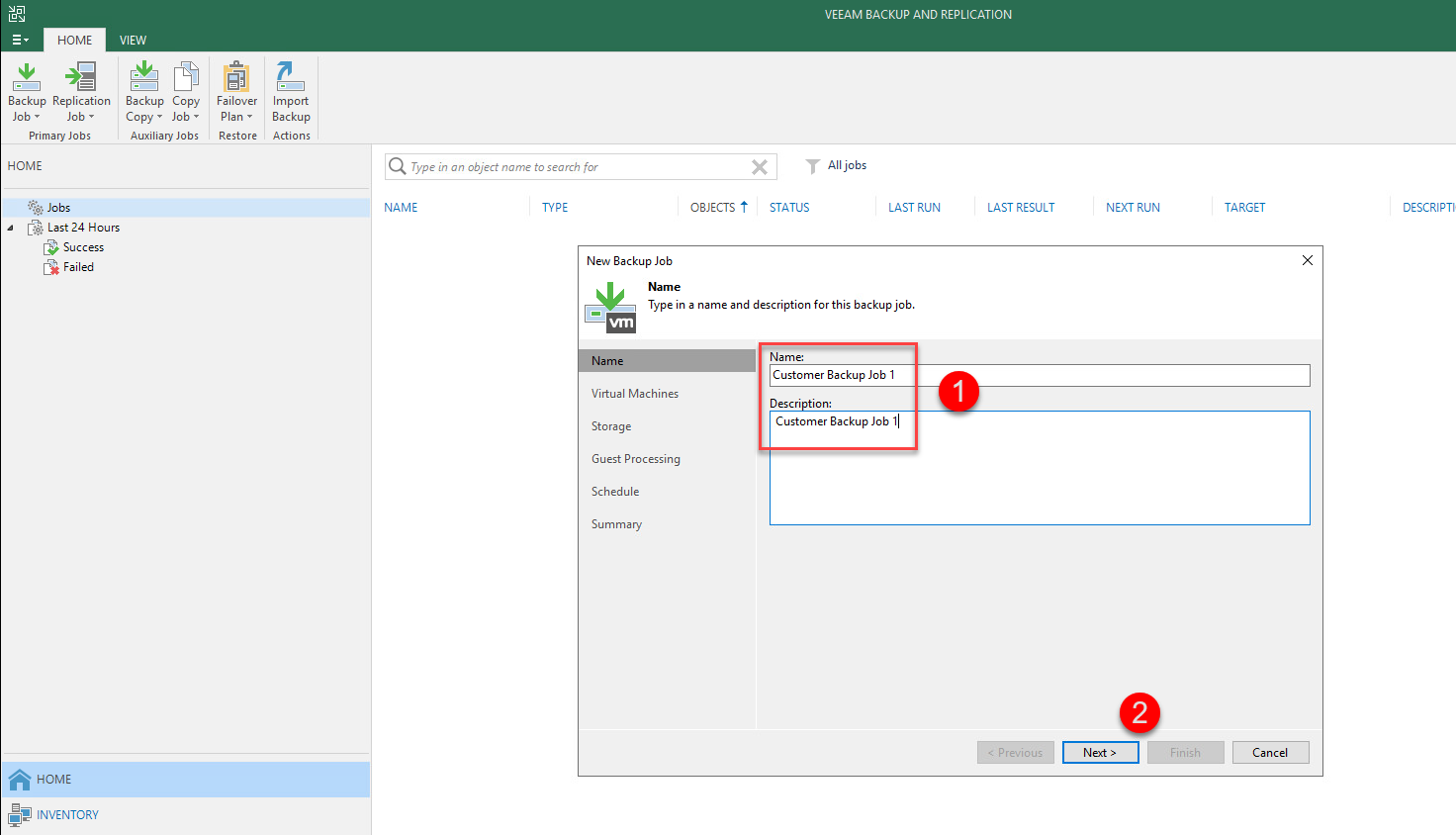Click the Description text area

pos(1040,468)
